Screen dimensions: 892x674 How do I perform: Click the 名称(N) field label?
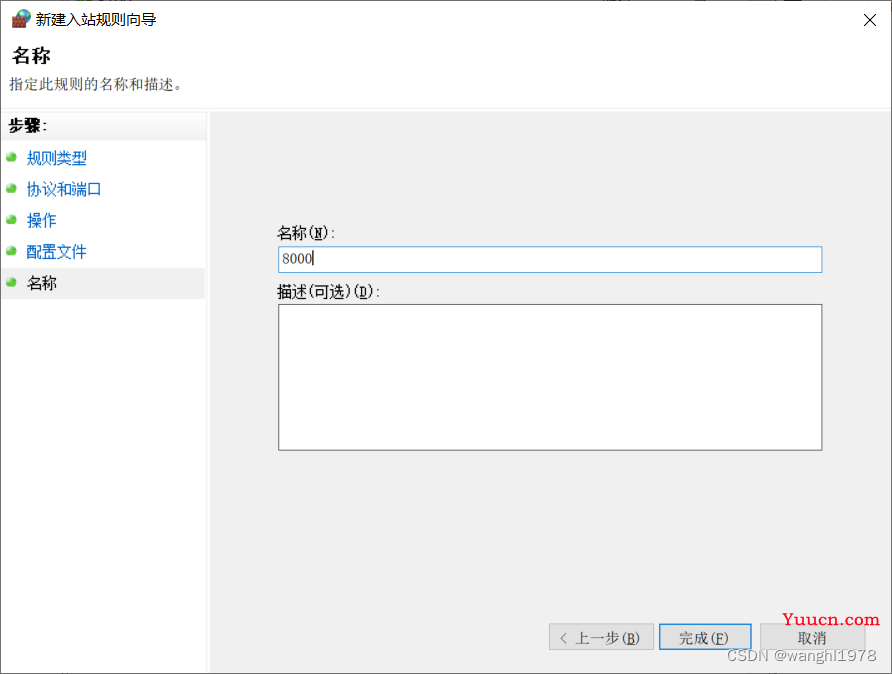306,233
